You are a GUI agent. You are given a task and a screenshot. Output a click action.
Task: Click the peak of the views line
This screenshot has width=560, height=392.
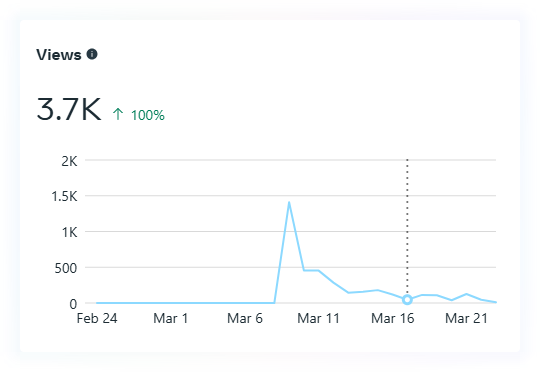click(x=289, y=203)
